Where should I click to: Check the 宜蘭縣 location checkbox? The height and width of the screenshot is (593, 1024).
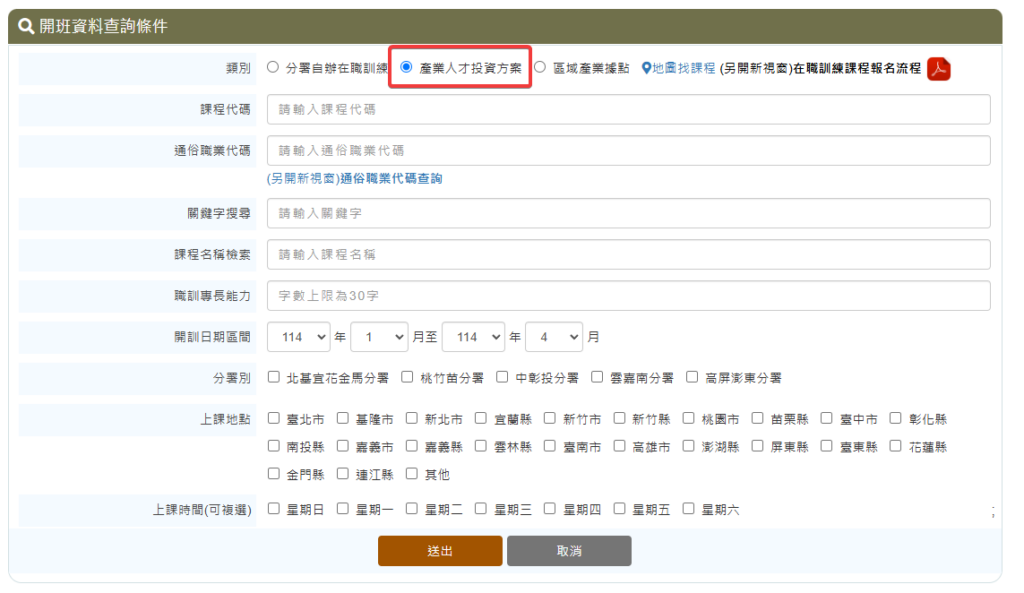(x=481, y=418)
